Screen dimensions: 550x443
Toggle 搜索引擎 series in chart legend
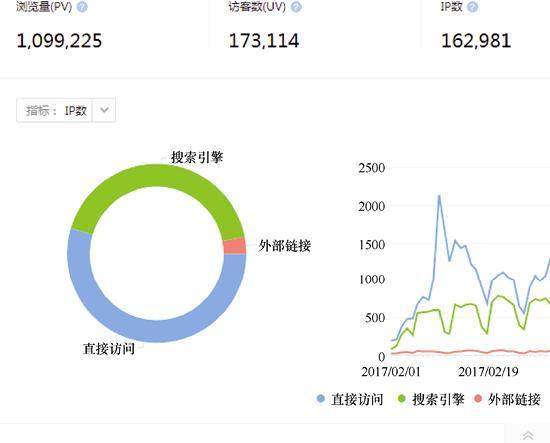click(431, 399)
